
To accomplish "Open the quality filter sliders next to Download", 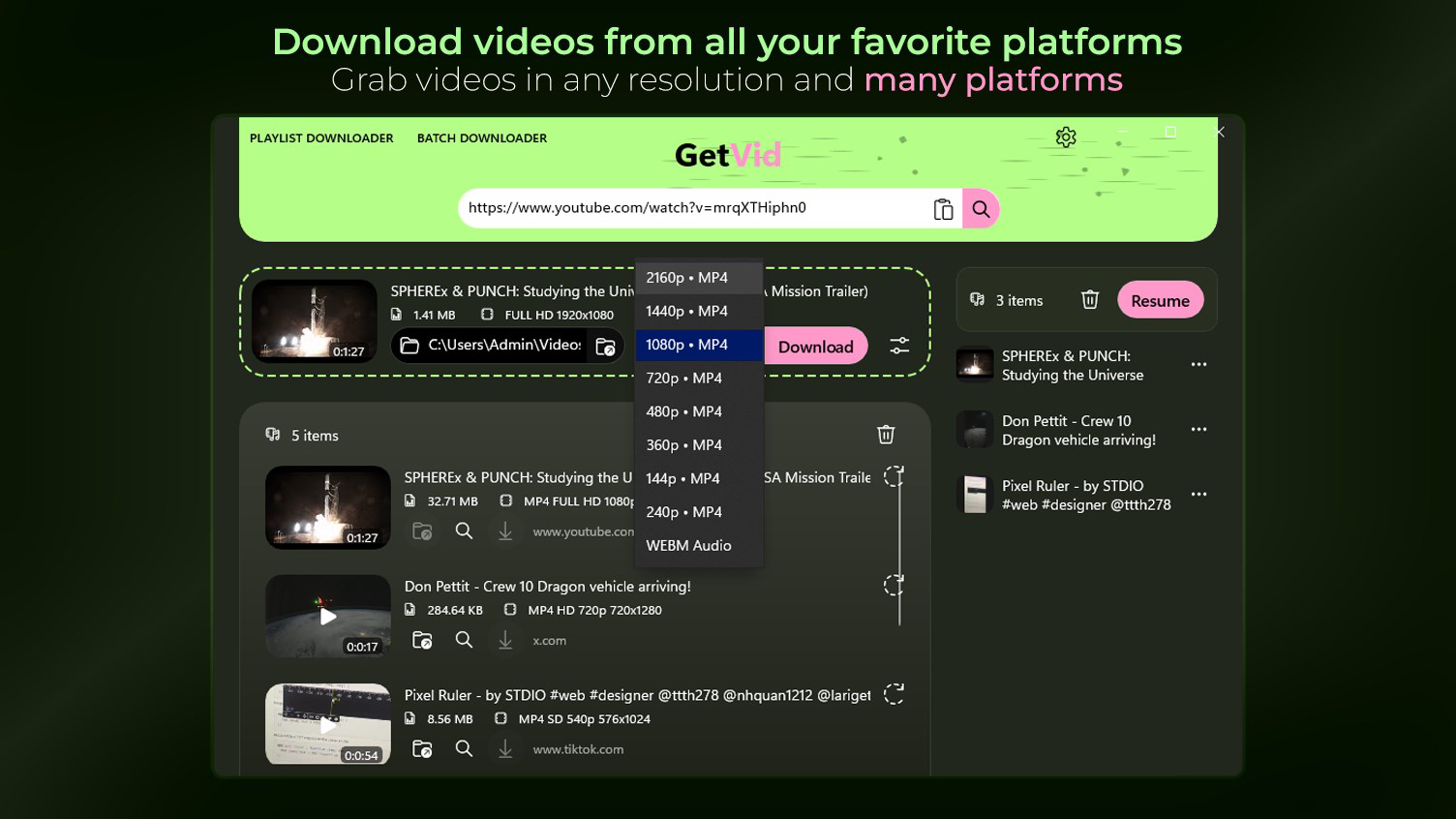I will click(898, 345).
